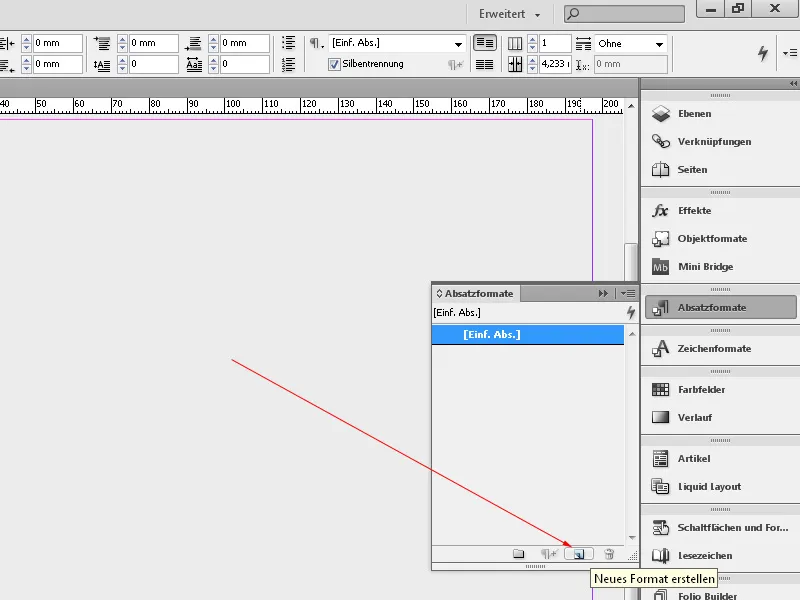The width and height of the screenshot is (800, 600).
Task: Click the number of columns field
Action: pyautogui.click(x=555, y=43)
